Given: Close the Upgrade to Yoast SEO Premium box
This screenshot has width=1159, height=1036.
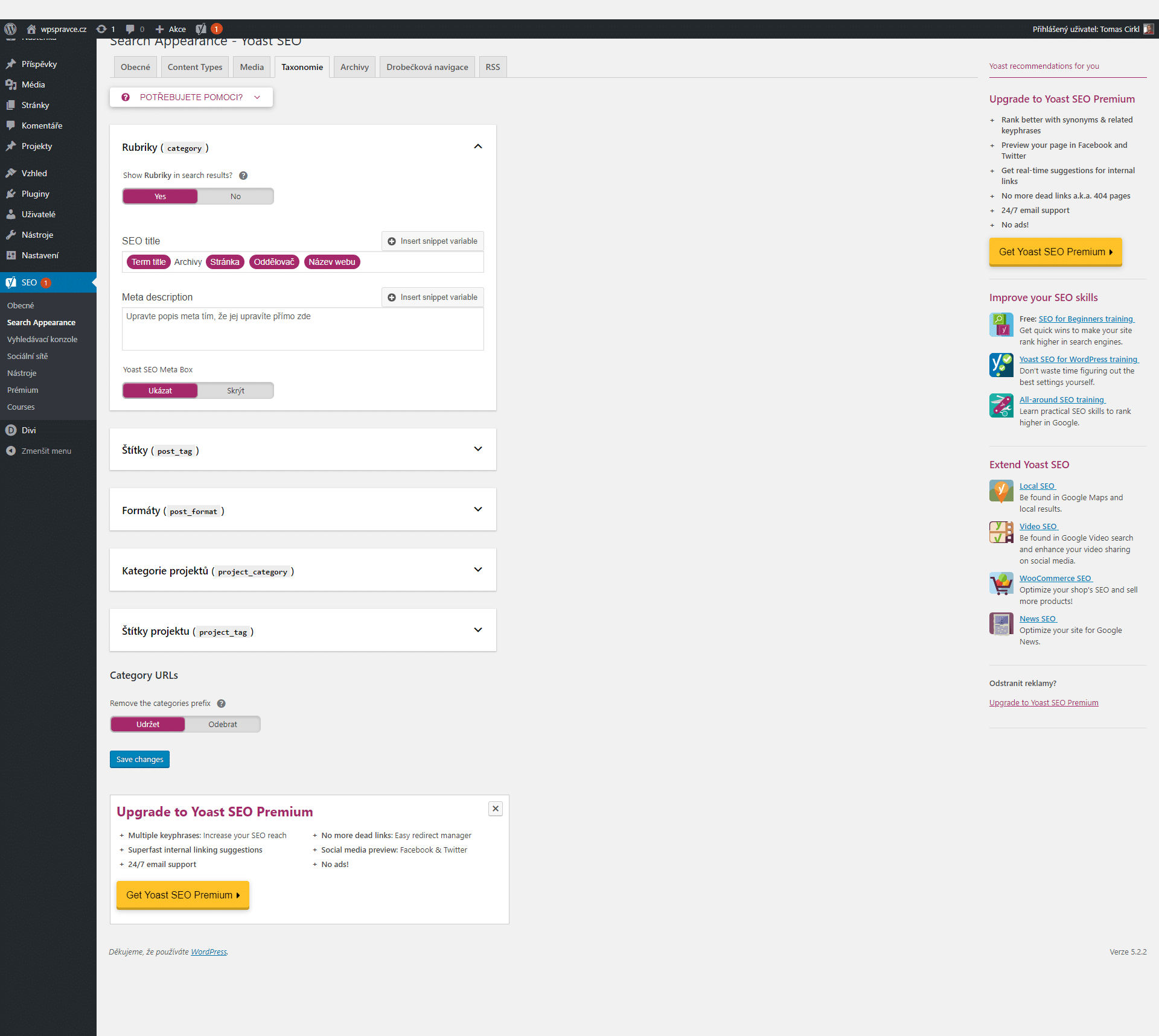Looking at the screenshot, I should click(496, 809).
